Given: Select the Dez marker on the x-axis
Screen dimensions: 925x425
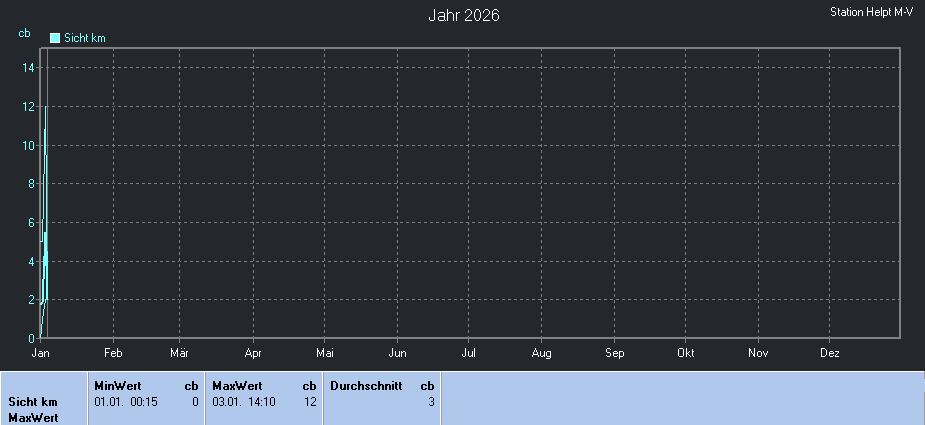Looking at the screenshot, I should [x=830, y=353].
